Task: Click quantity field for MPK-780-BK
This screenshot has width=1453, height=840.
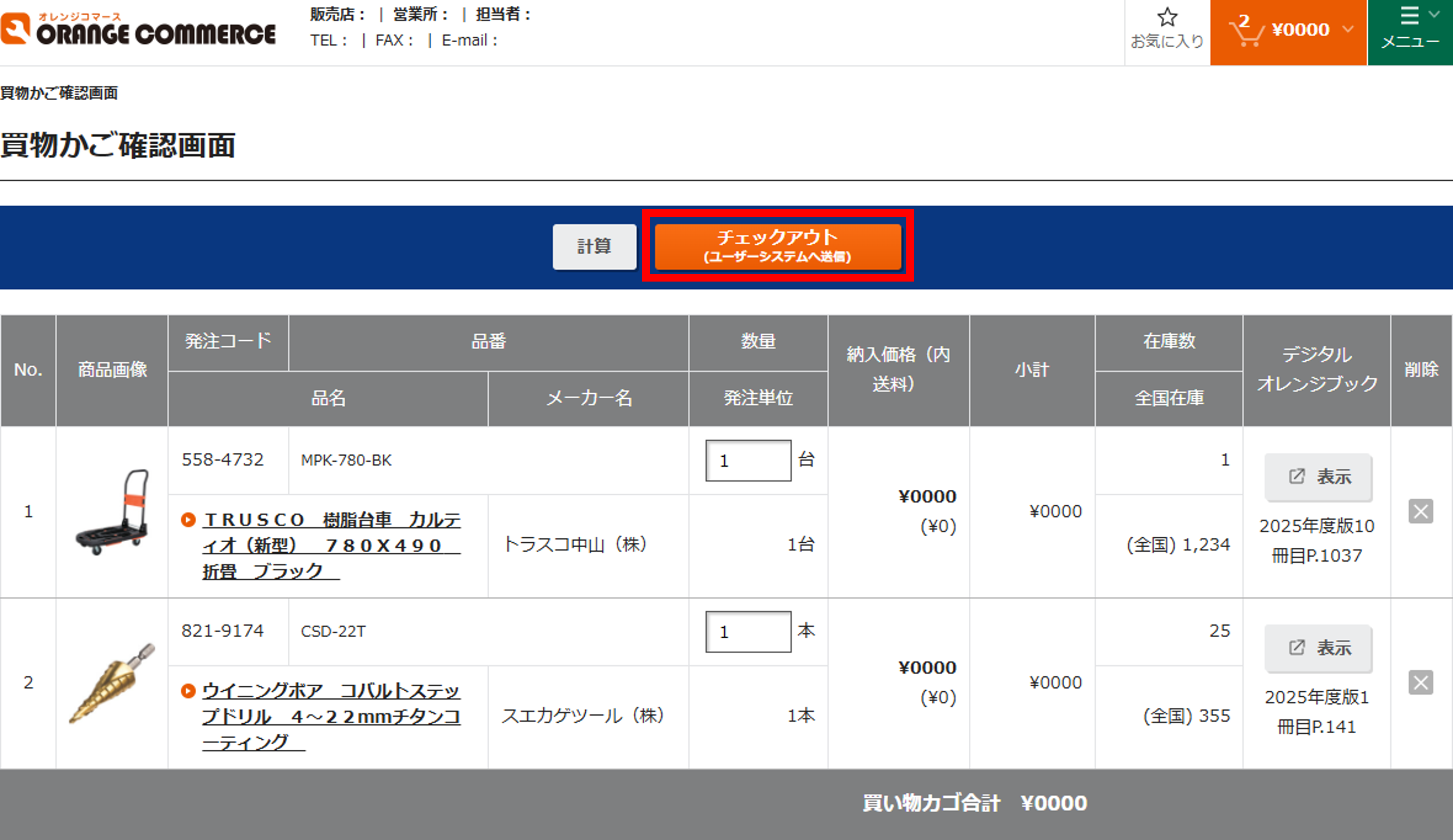Action: point(748,461)
